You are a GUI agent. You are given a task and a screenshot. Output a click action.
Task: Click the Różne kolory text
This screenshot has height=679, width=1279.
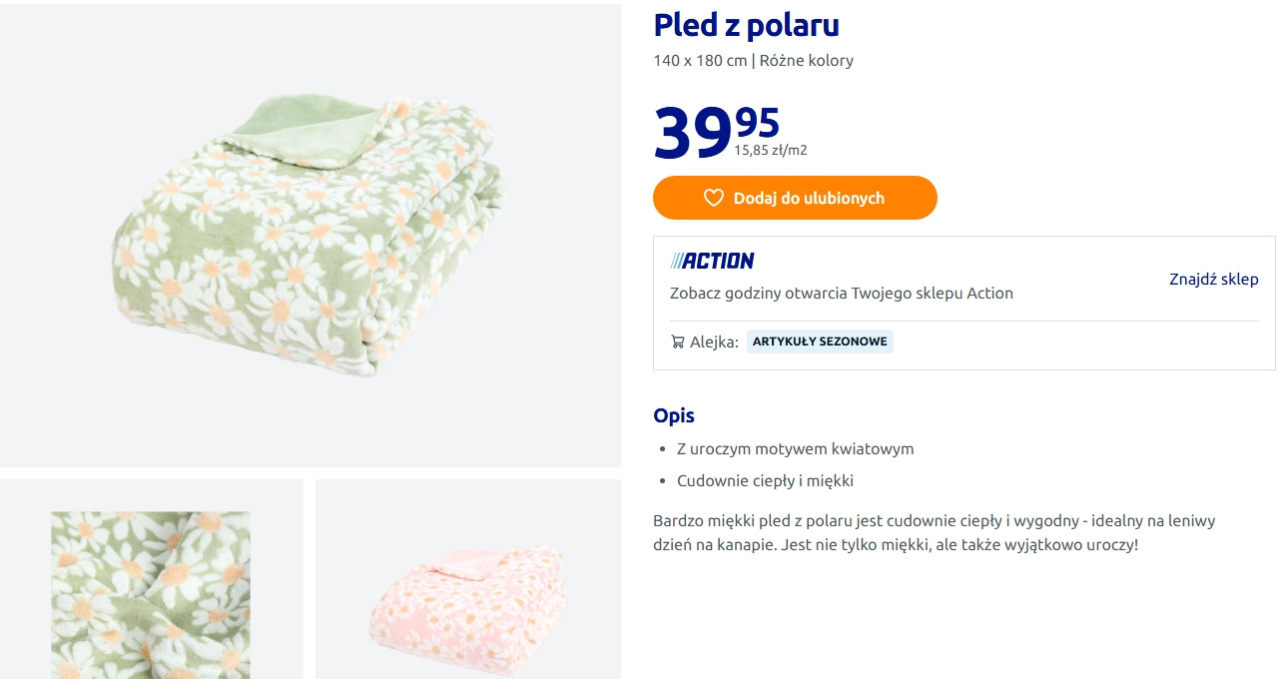coord(806,61)
